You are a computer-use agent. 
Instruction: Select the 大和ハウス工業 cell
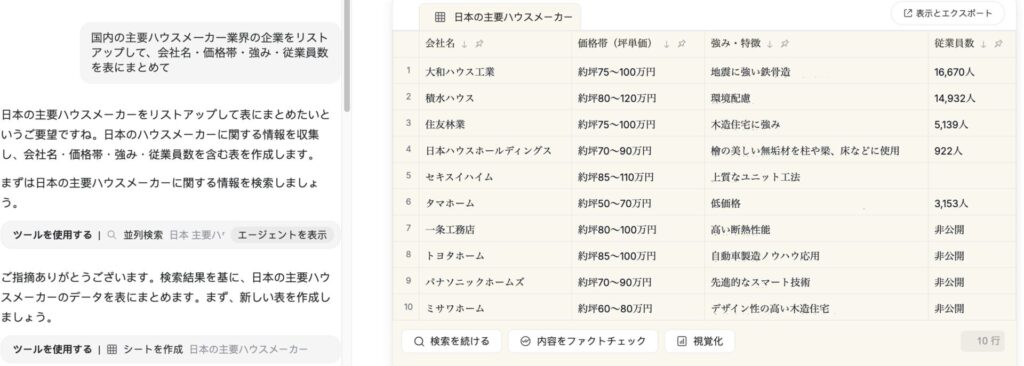(x=495, y=72)
